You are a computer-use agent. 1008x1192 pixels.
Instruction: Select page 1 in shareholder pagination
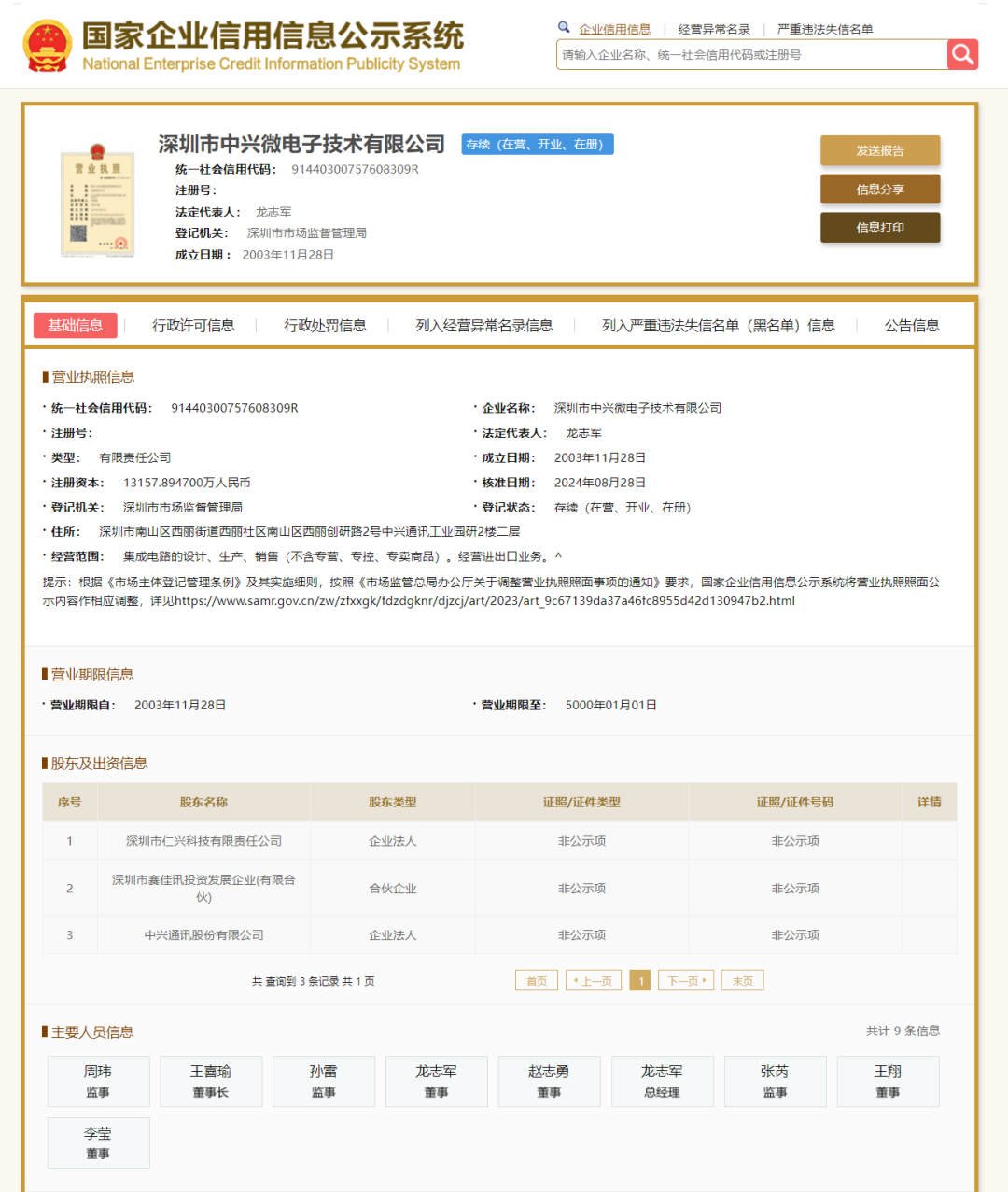pos(640,980)
